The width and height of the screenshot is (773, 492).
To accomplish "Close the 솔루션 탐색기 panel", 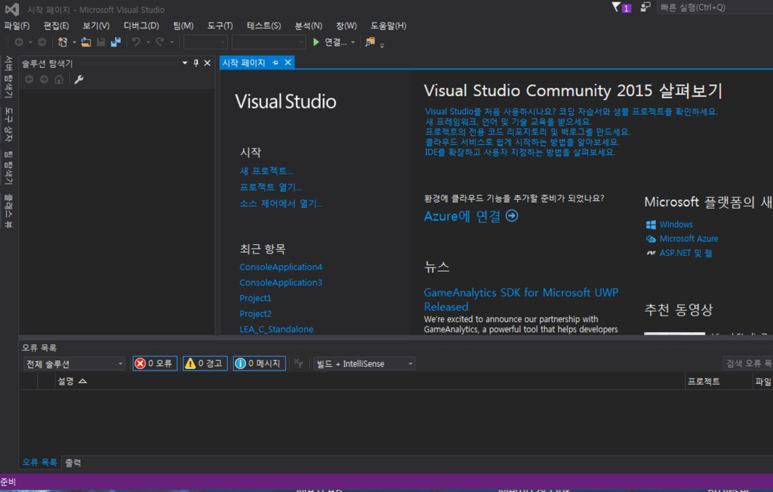I will coord(208,63).
